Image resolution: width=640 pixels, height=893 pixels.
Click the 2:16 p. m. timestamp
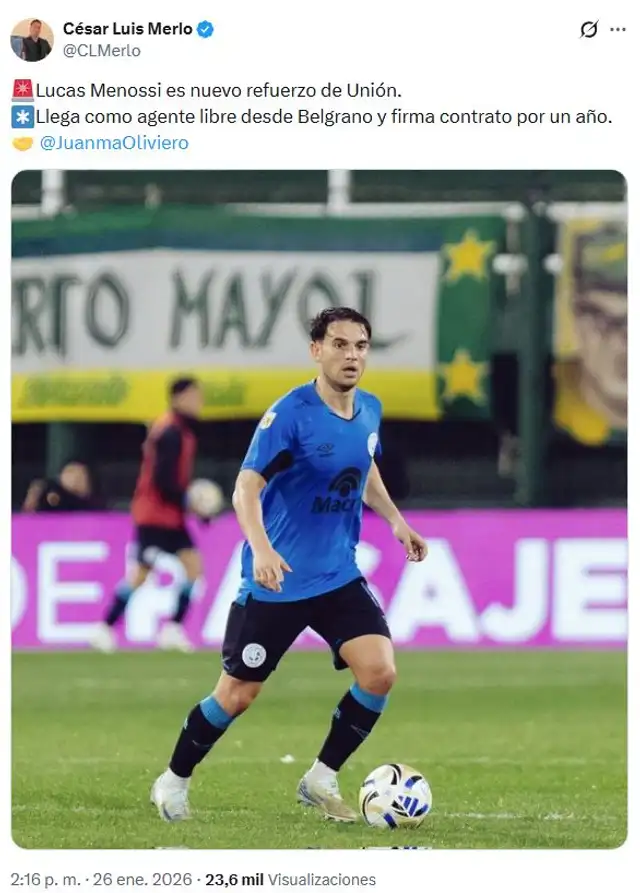46,879
